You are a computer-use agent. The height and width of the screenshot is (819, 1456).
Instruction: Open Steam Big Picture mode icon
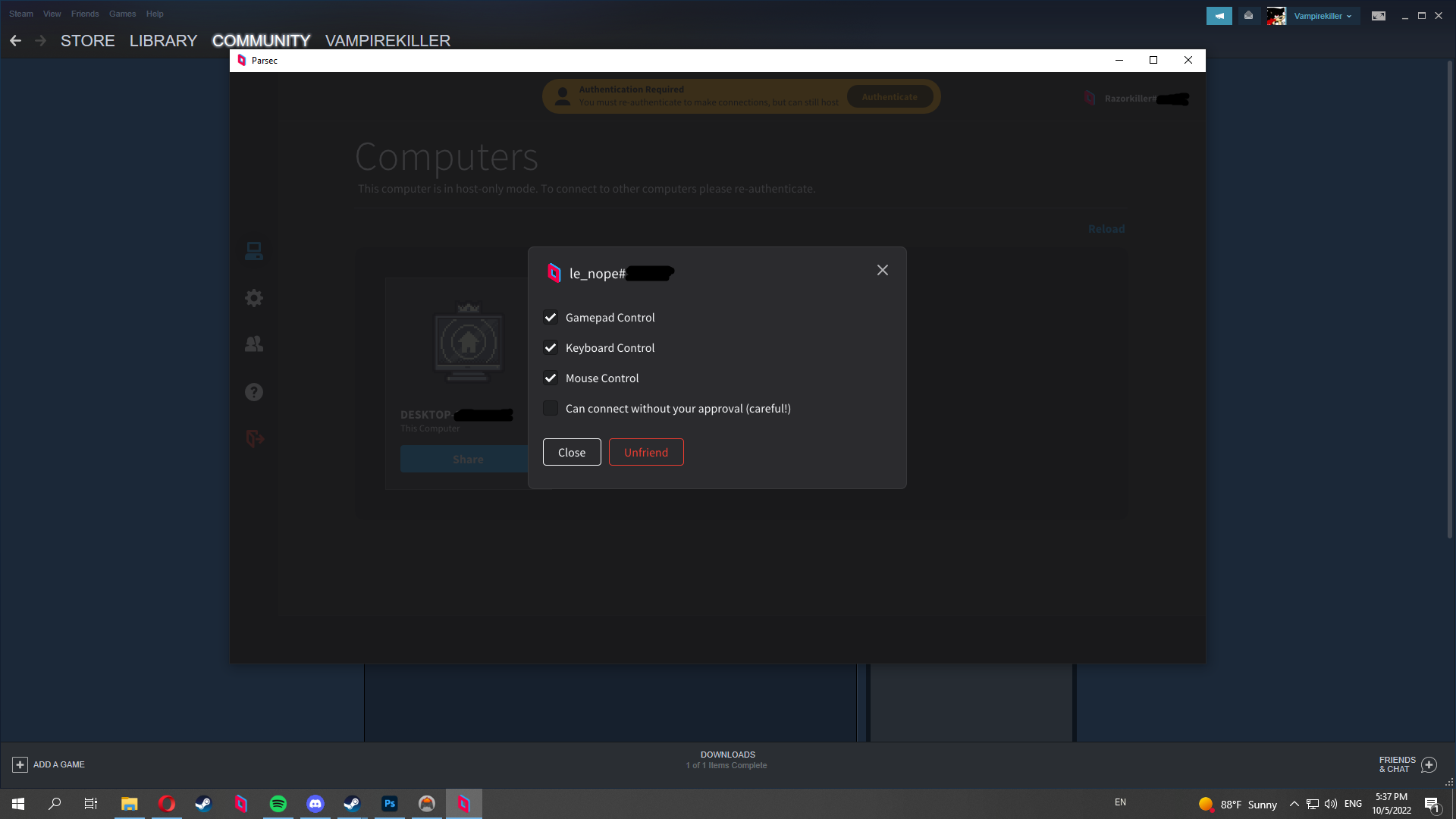(x=1378, y=16)
